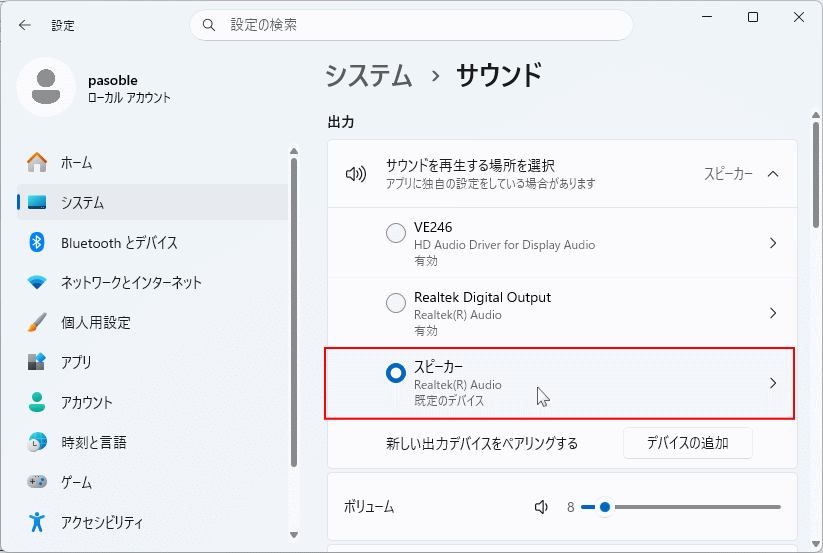Maximize the settings window

click(x=753, y=17)
